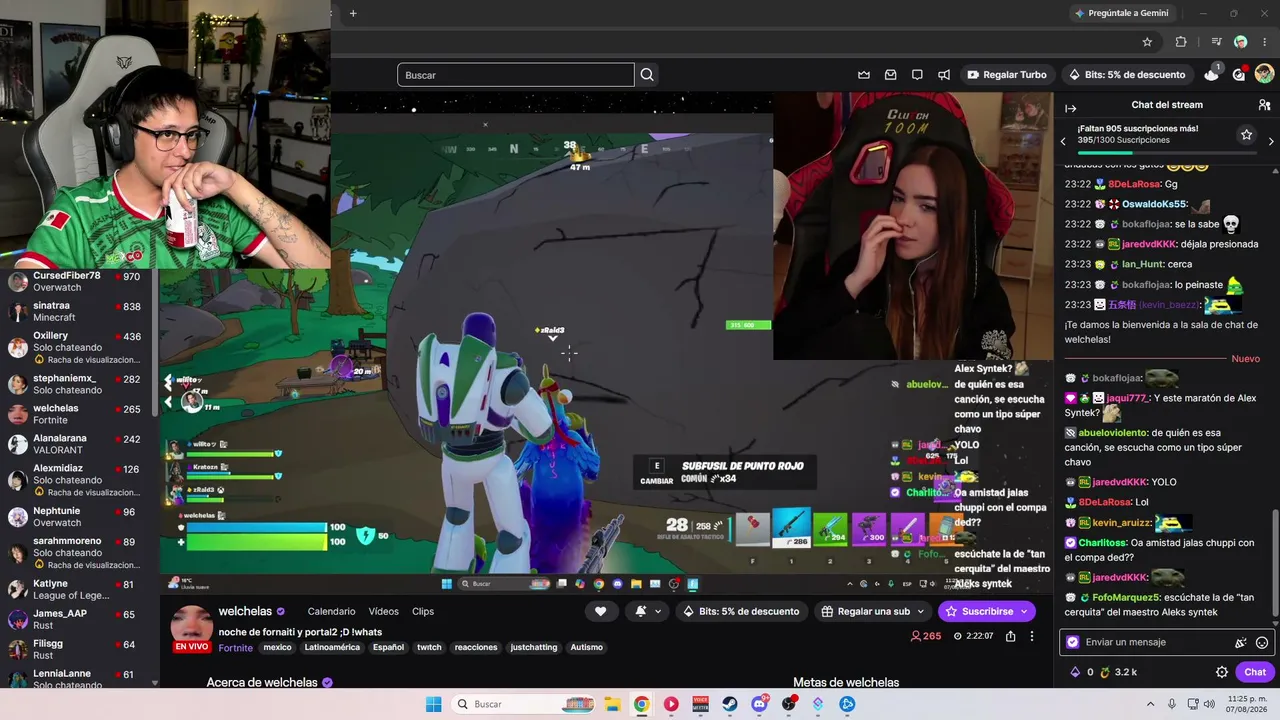Click the Bits discount button below stream

pyautogui.click(x=741, y=611)
